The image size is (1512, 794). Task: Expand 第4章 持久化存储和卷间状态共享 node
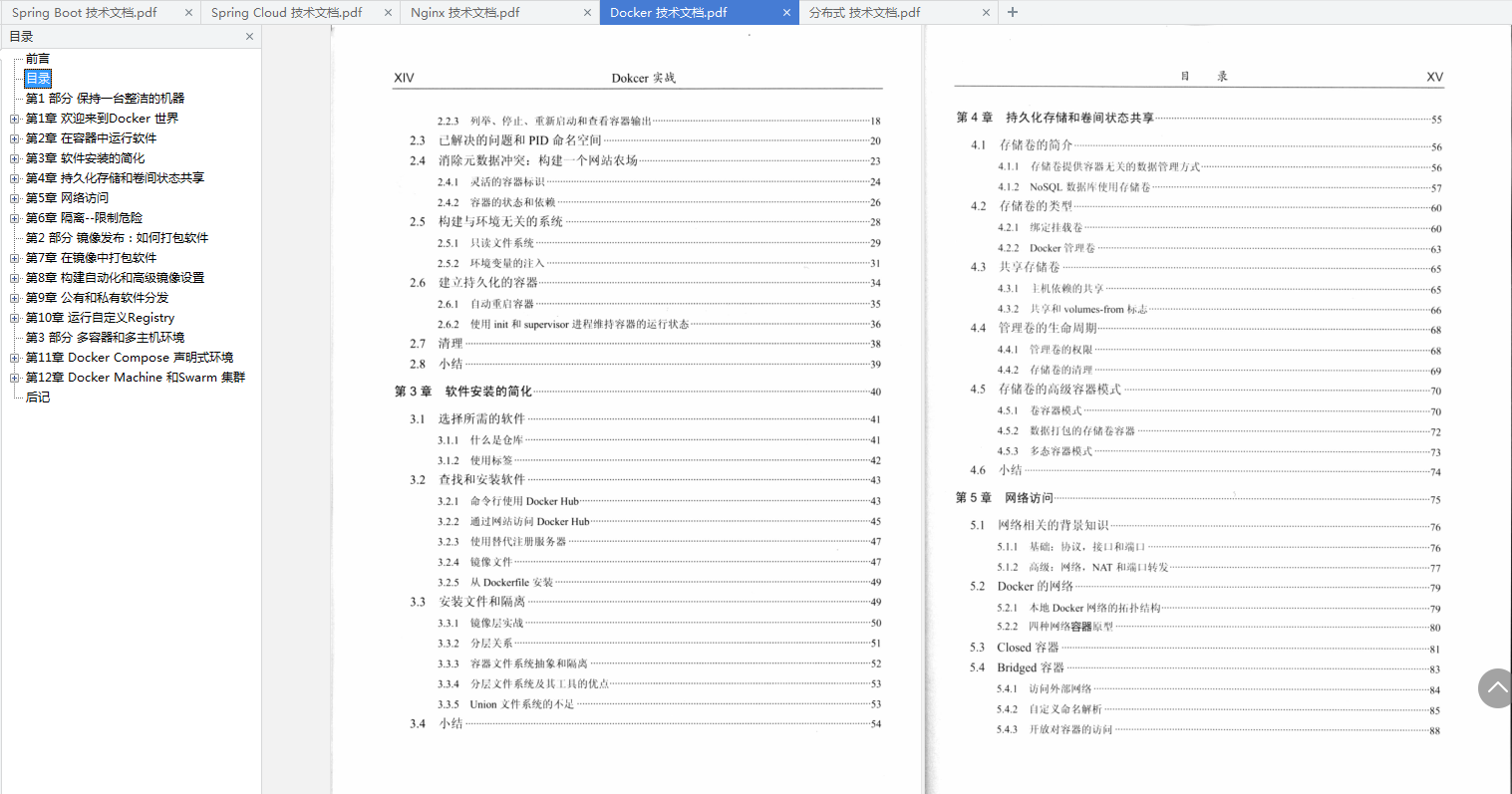(15, 178)
